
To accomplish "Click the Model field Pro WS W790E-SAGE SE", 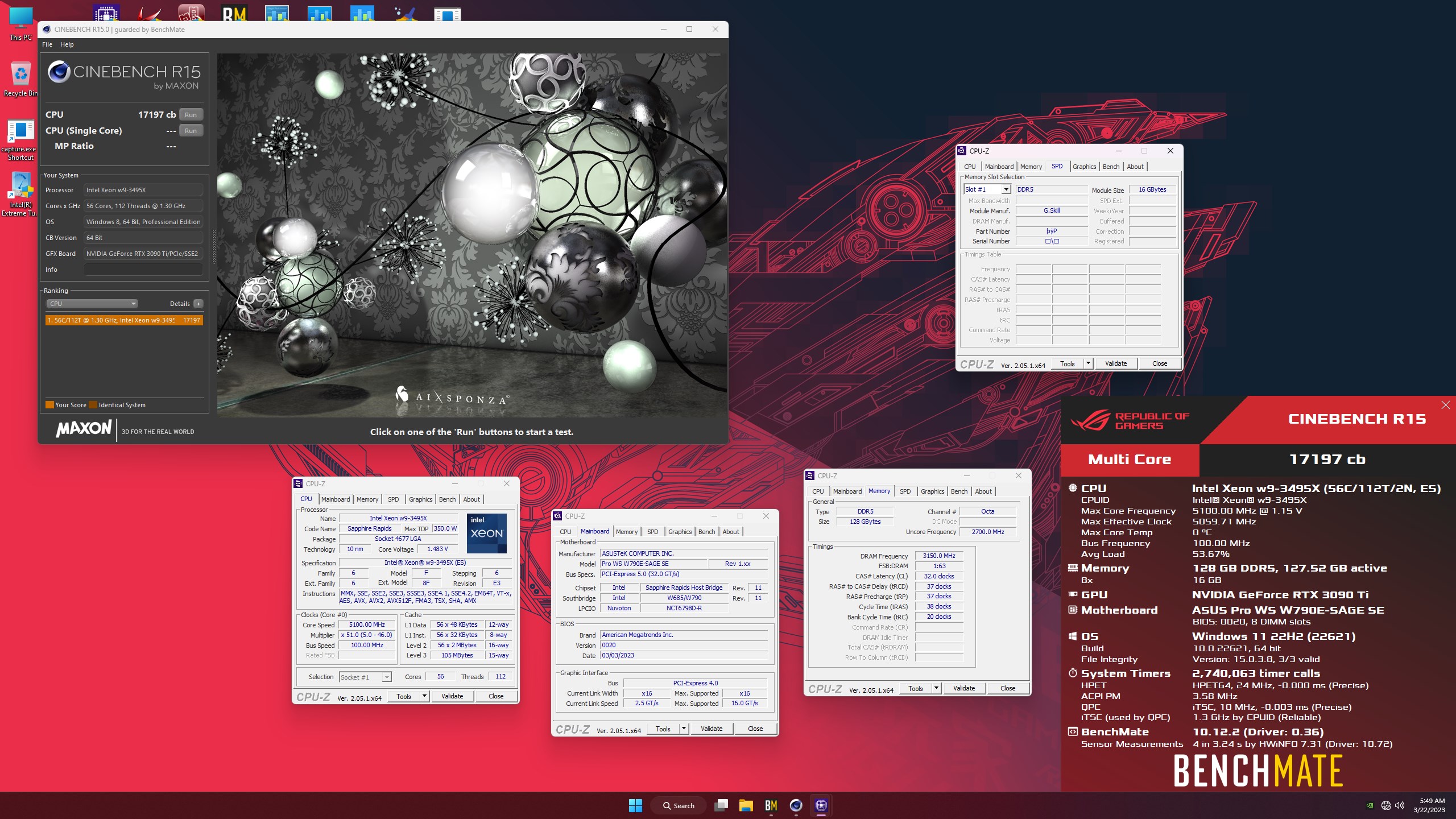I will tap(653, 564).
